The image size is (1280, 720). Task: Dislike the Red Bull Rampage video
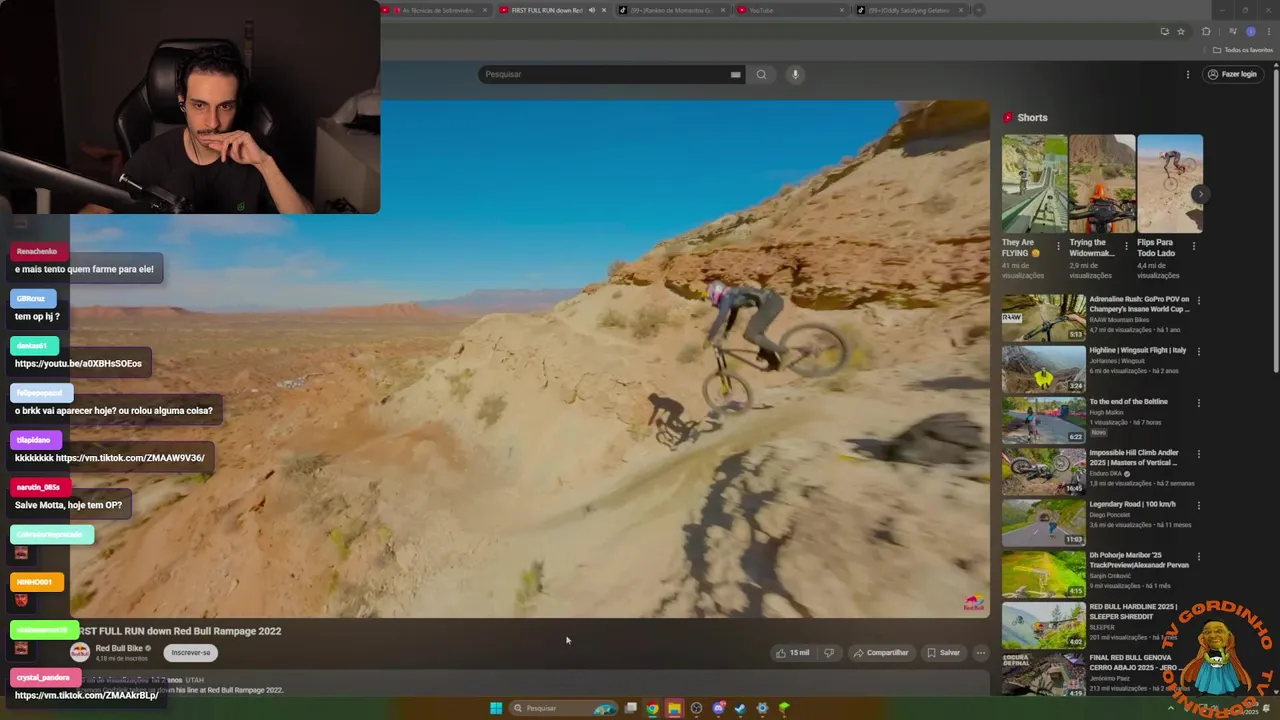pos(828,653)
